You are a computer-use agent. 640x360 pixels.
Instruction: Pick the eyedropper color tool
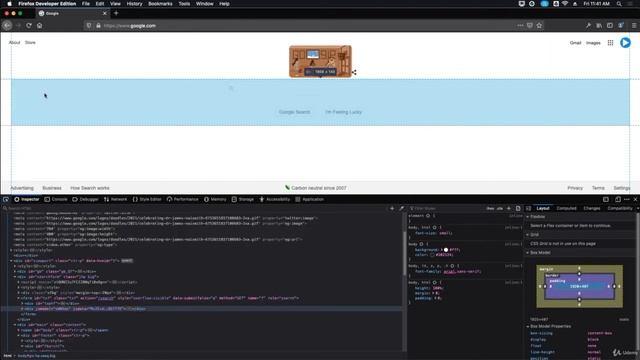401,209
